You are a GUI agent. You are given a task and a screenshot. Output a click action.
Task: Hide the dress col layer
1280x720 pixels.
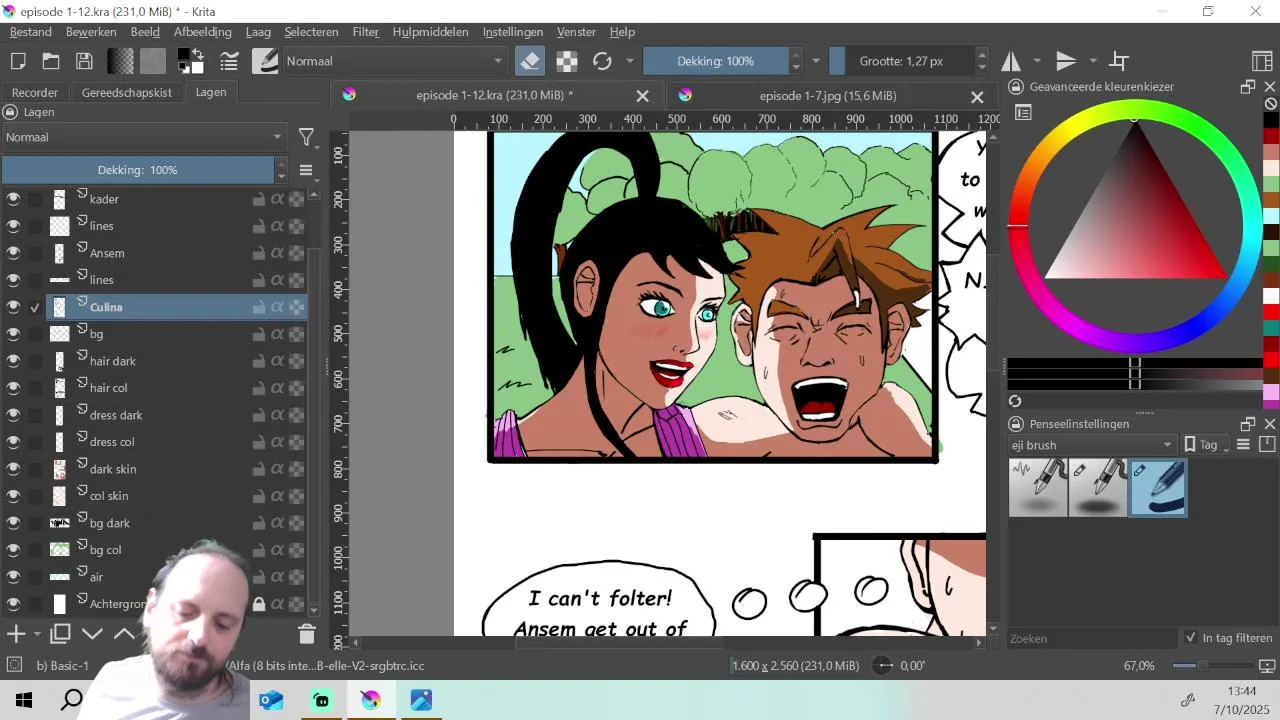[x=13, y=442]
